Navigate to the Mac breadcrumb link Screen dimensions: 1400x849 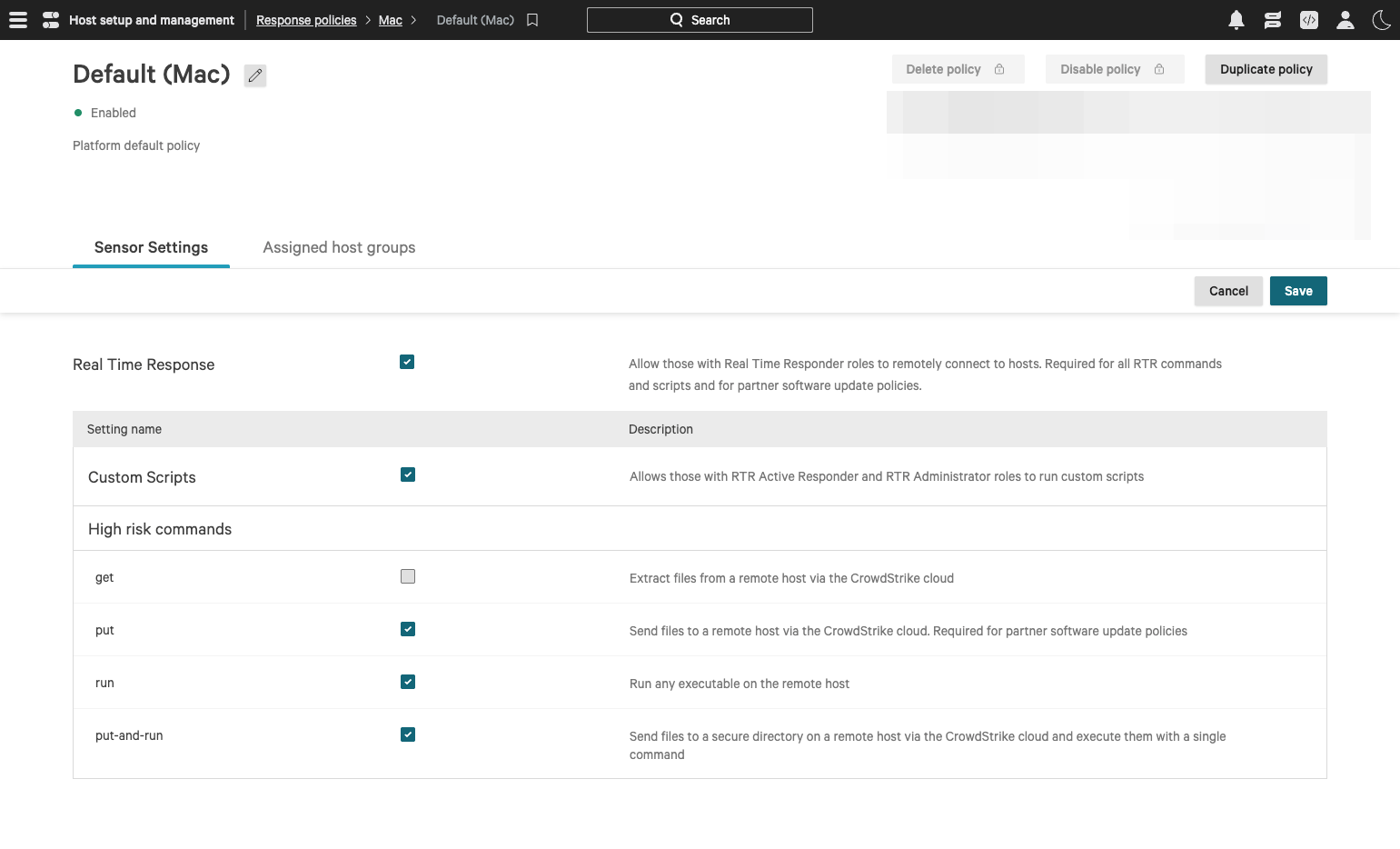[390, 20]
